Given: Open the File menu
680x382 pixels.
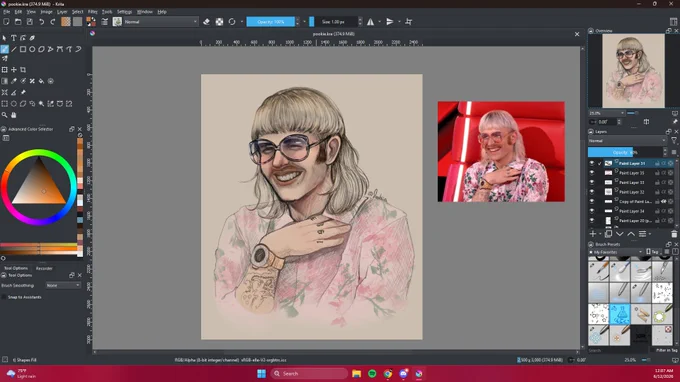Looking at the screenshot, I should click(x=7, y=12).
